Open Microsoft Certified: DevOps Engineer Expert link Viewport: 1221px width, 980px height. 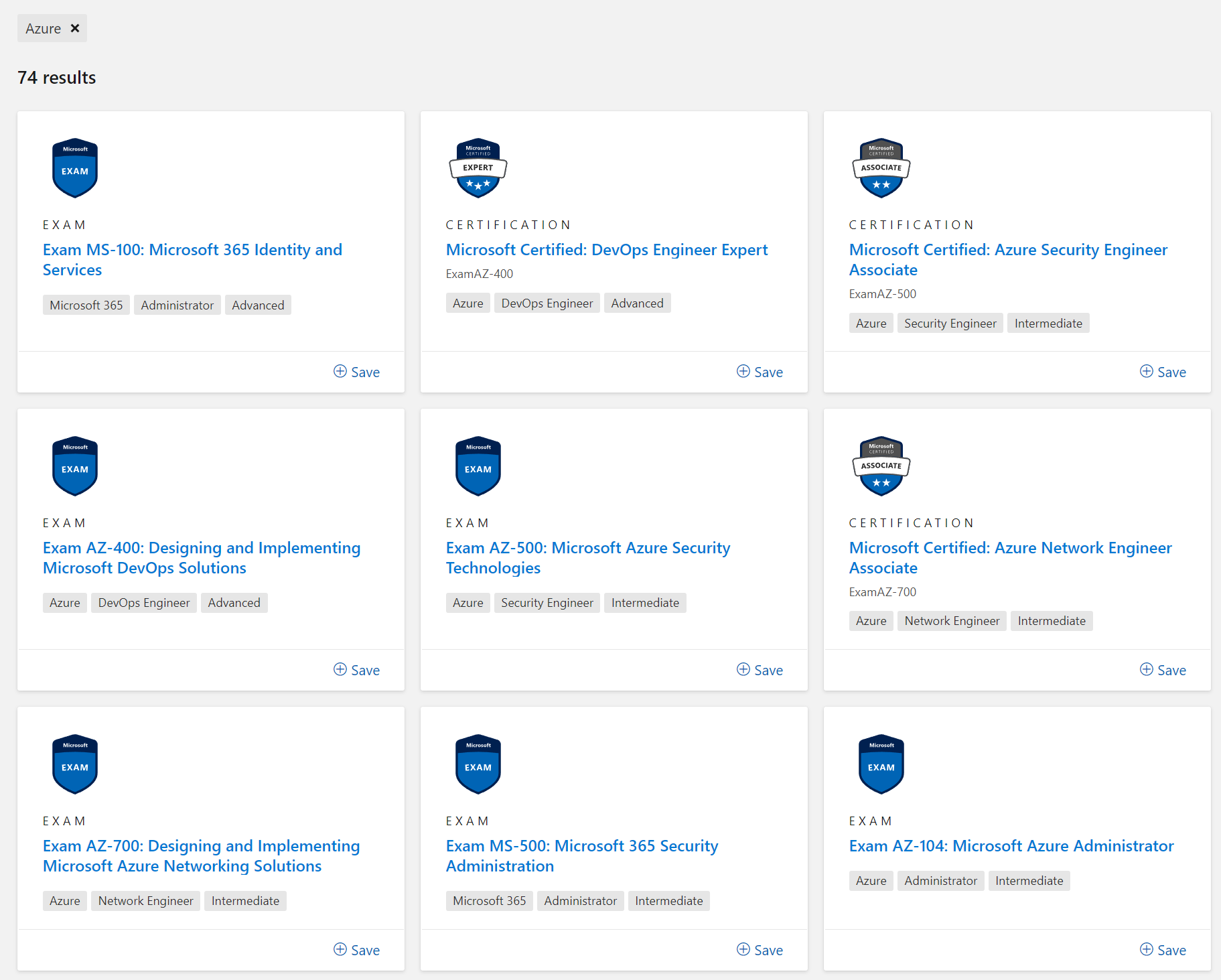[607, 250]
